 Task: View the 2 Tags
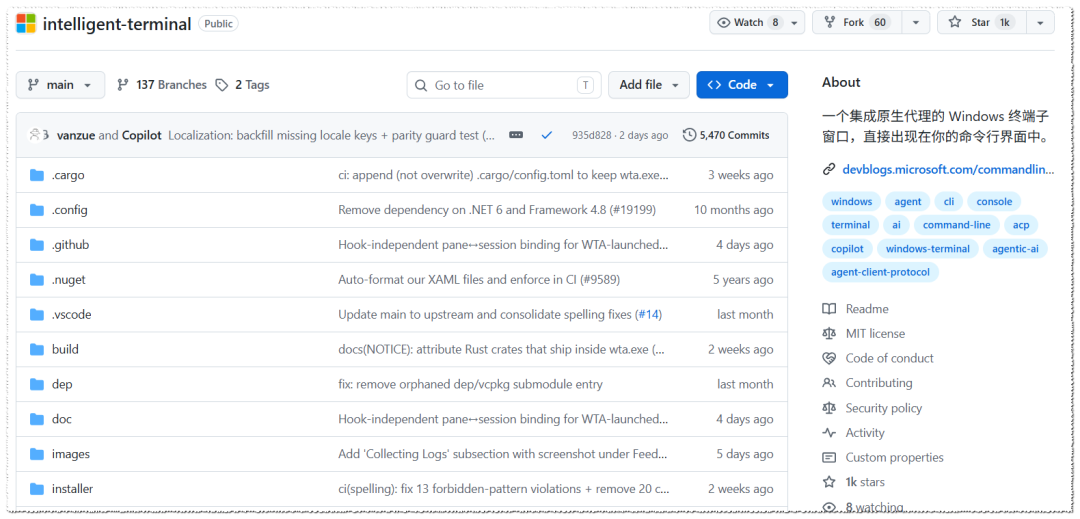(x=242, y=85)
